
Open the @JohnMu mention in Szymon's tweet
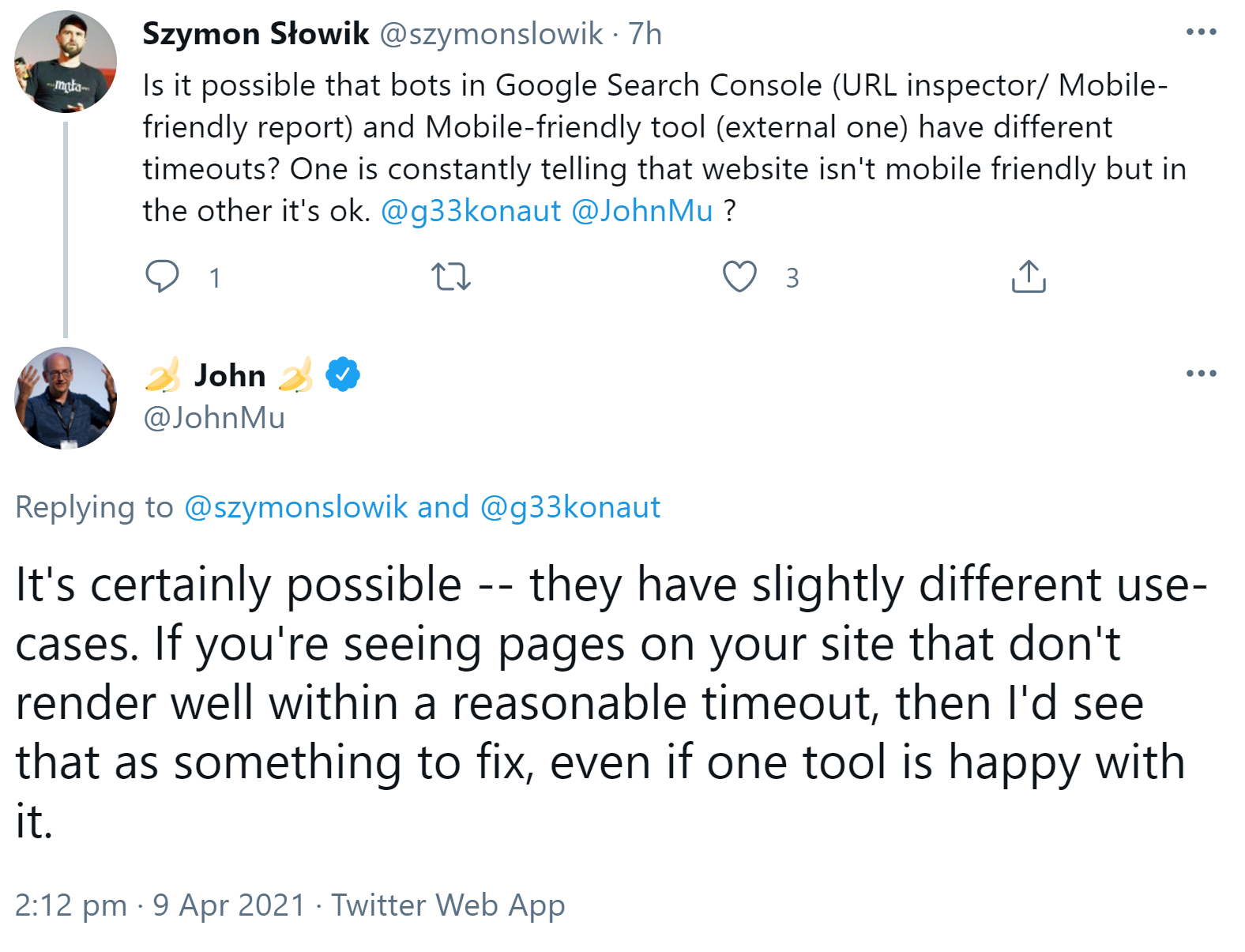[x=641, y=211]
